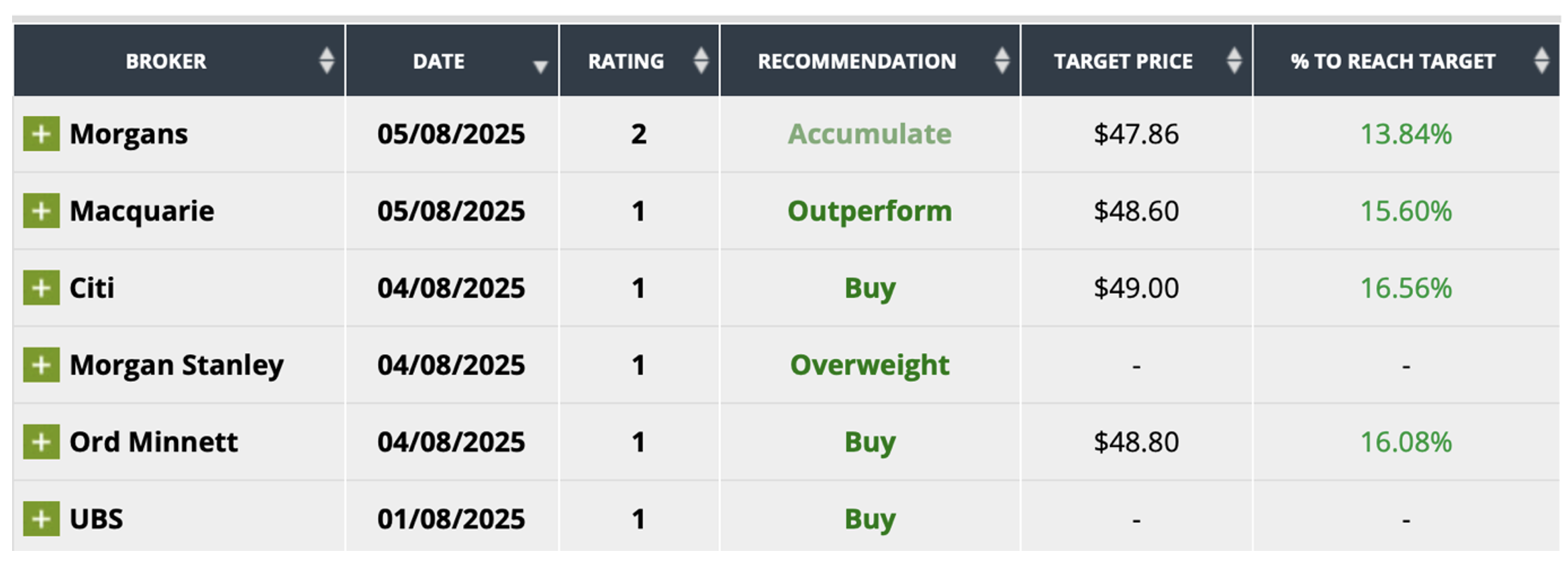This screenshot has height=565, width=1568.
Task: Sort by % To Reach Target arrows
Action: click(x=1541, y=60)
